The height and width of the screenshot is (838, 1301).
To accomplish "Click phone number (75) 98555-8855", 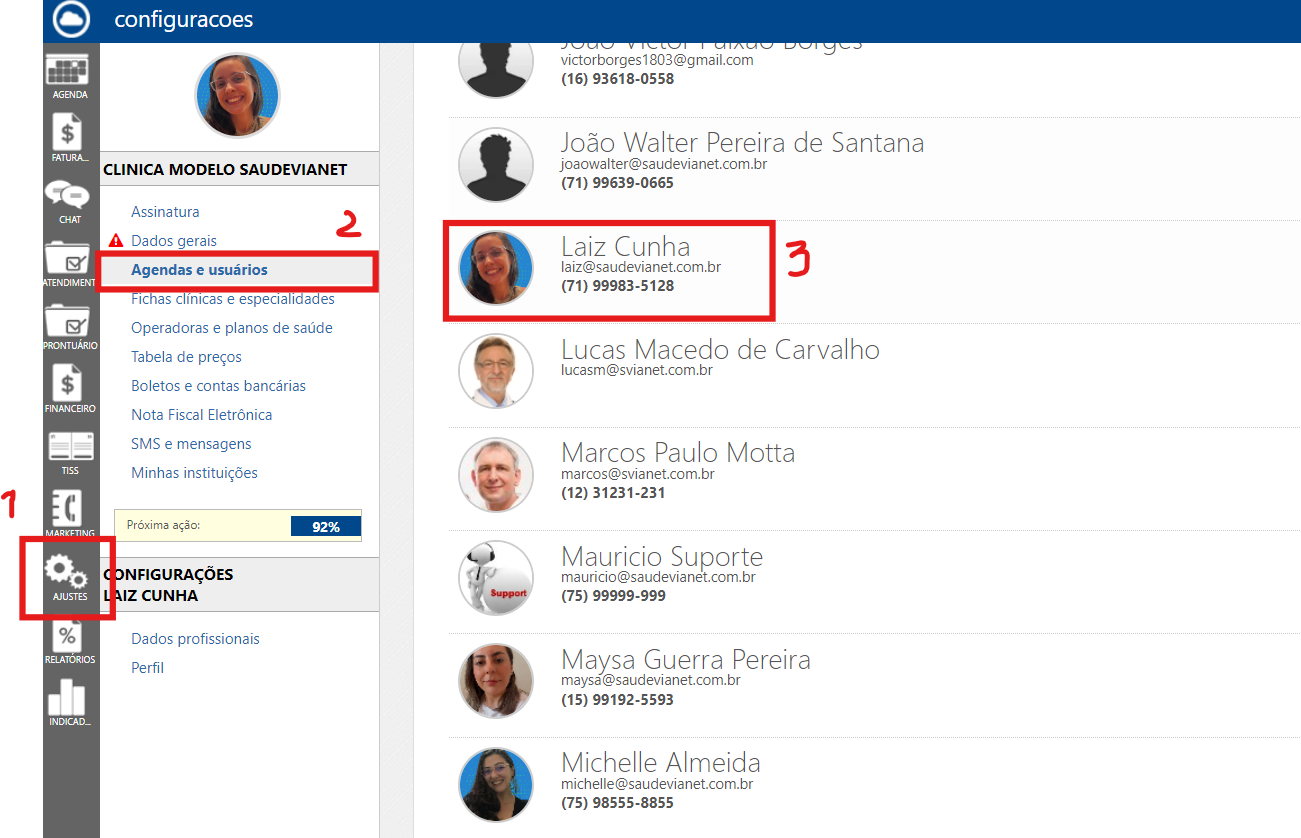I will (618, 803).
